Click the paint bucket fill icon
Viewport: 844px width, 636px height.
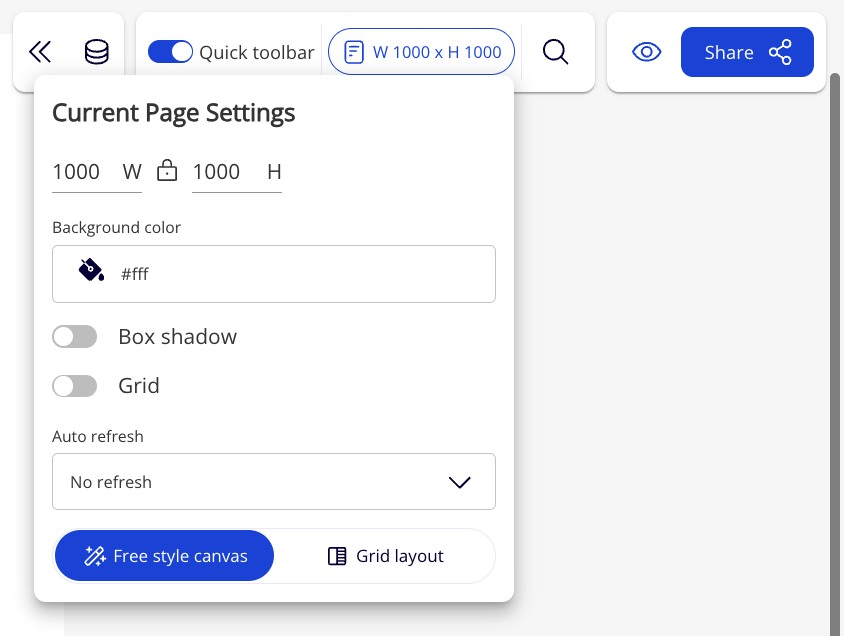pos(91,271)
